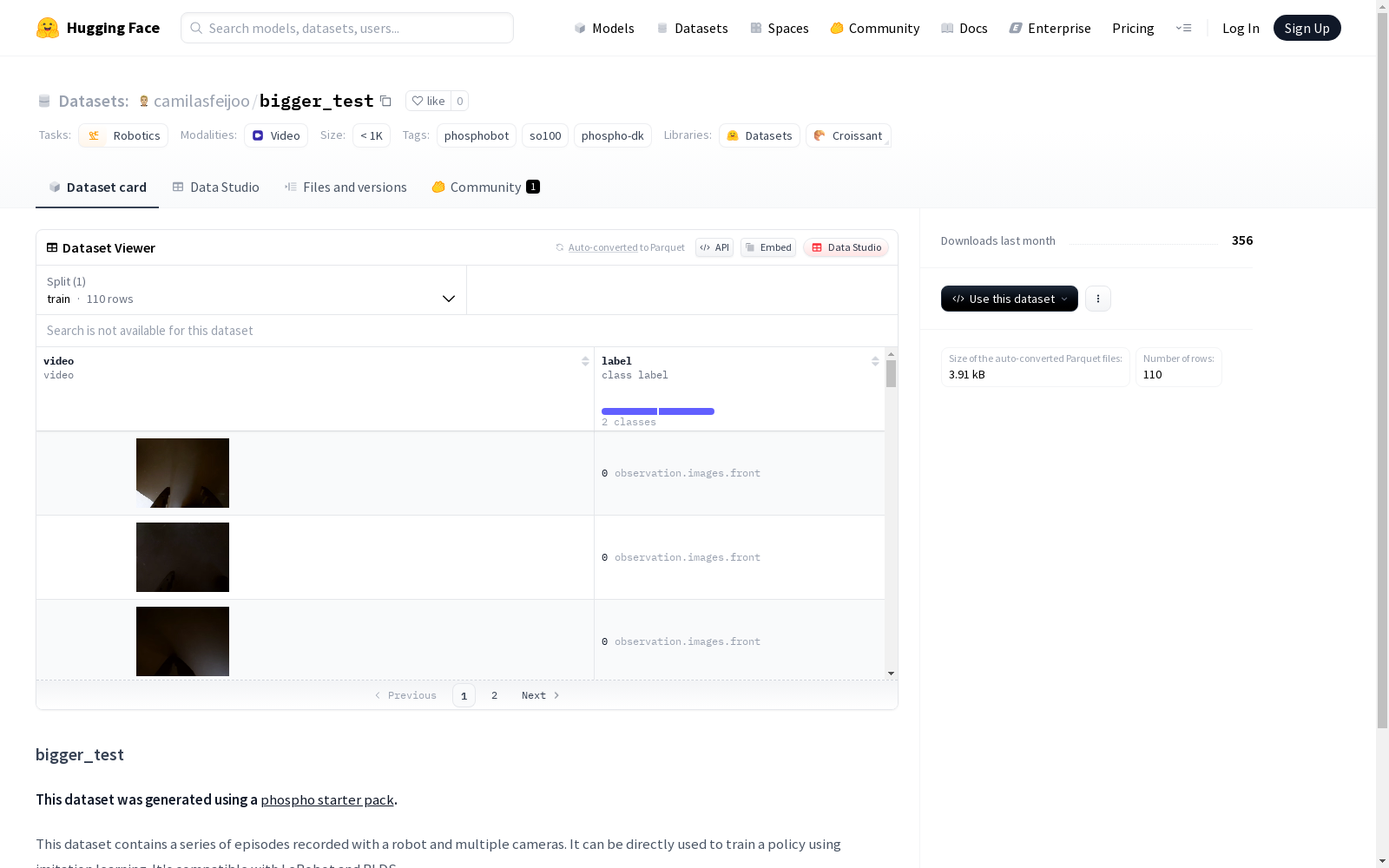Click the Embed button

(768, 247)
